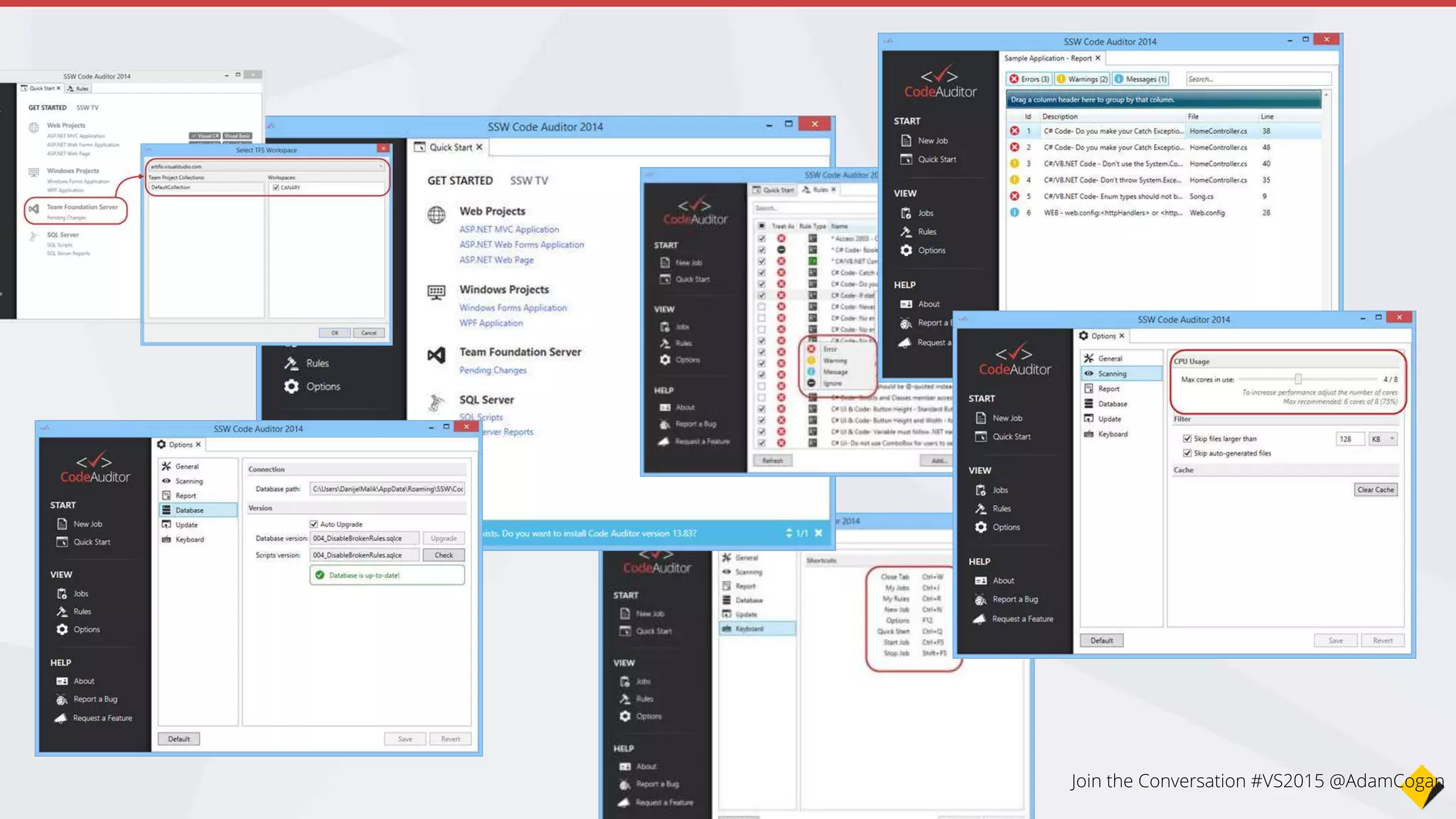Expand server dropdown in Select TFS Workspace dialog
The height and width of the screenshot is (819, 1456).
tap(381, 166)
